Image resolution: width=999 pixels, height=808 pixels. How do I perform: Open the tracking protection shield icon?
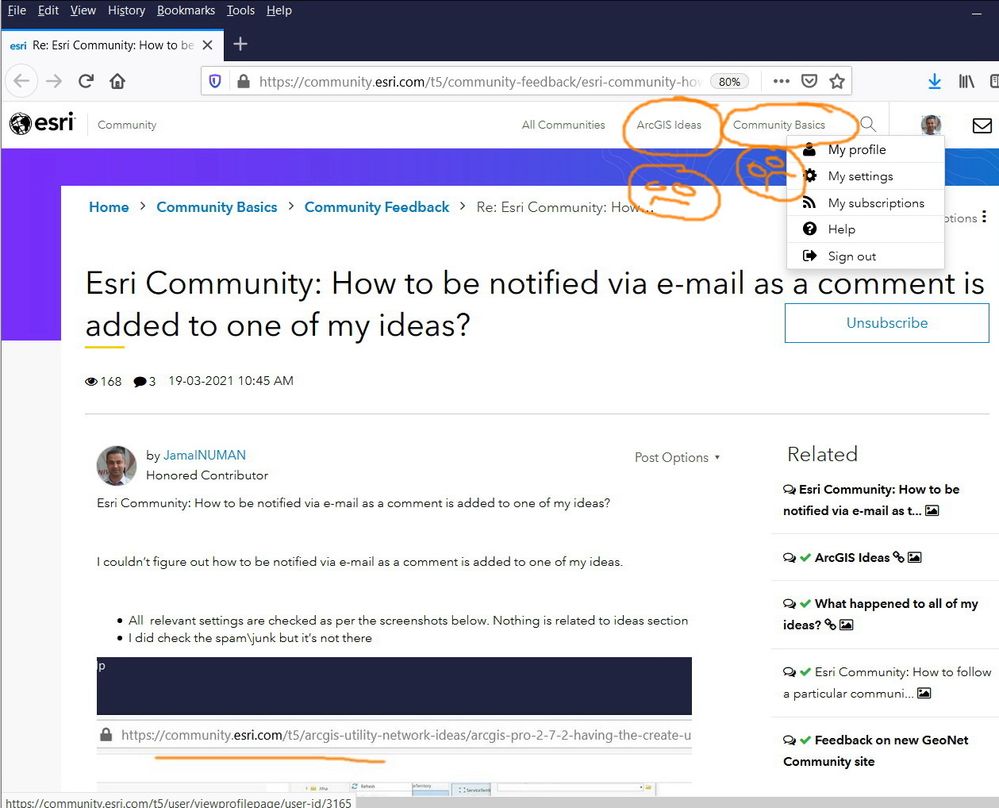(215, 82)
